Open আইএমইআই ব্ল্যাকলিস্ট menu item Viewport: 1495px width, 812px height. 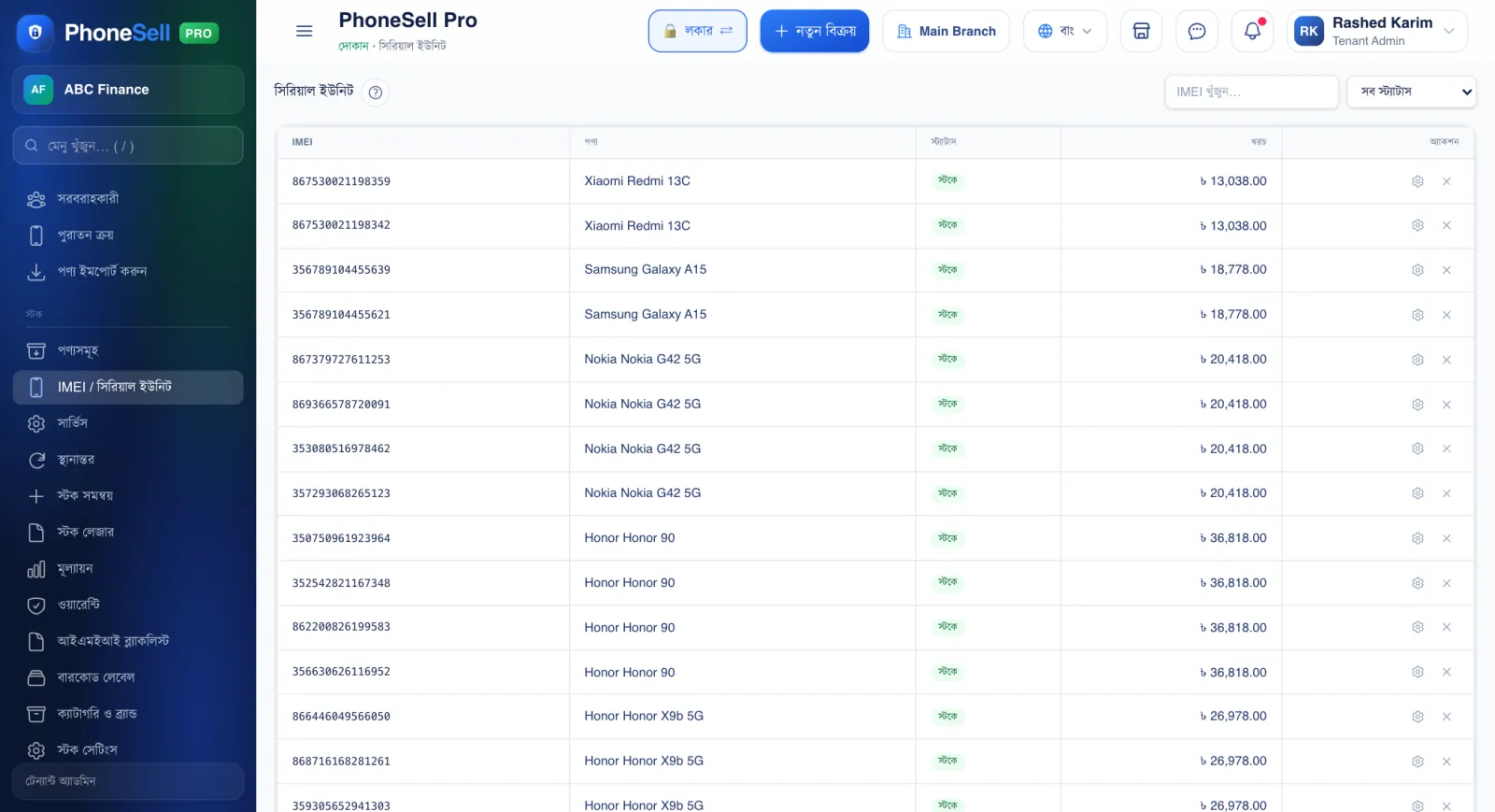(128, 642)
